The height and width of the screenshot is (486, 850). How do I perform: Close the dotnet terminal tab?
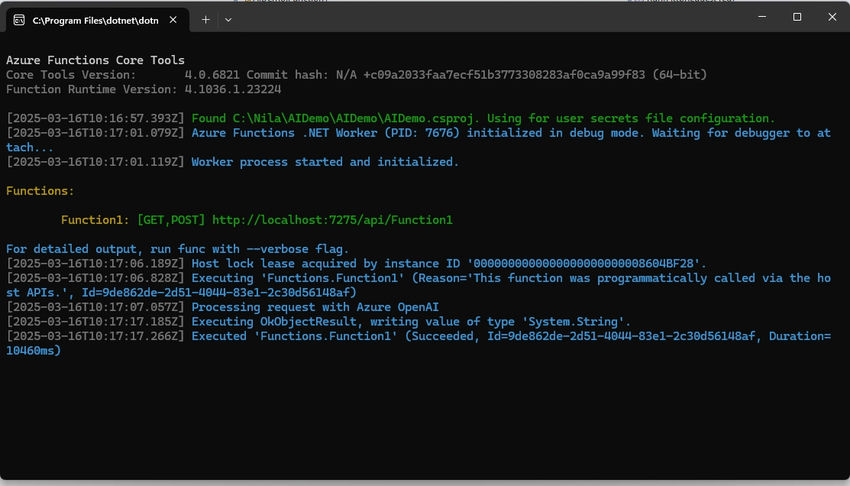pyautogui.click(x=173, y=20)
